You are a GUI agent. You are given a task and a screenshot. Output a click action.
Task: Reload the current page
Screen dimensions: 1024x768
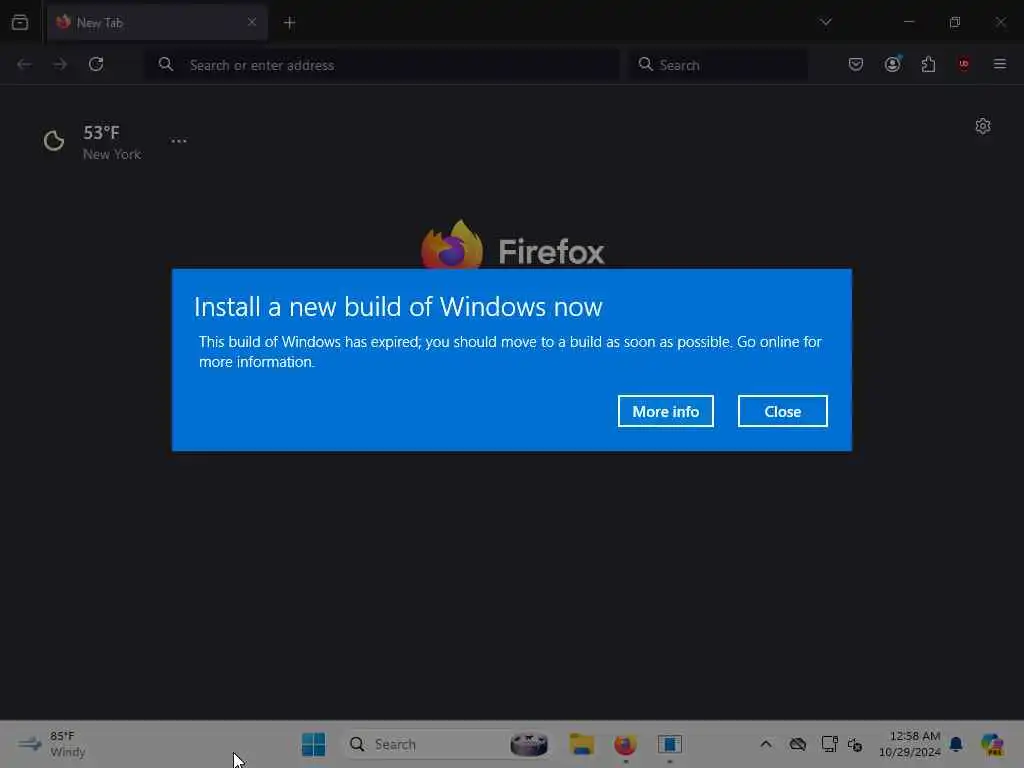coord(96,64)
